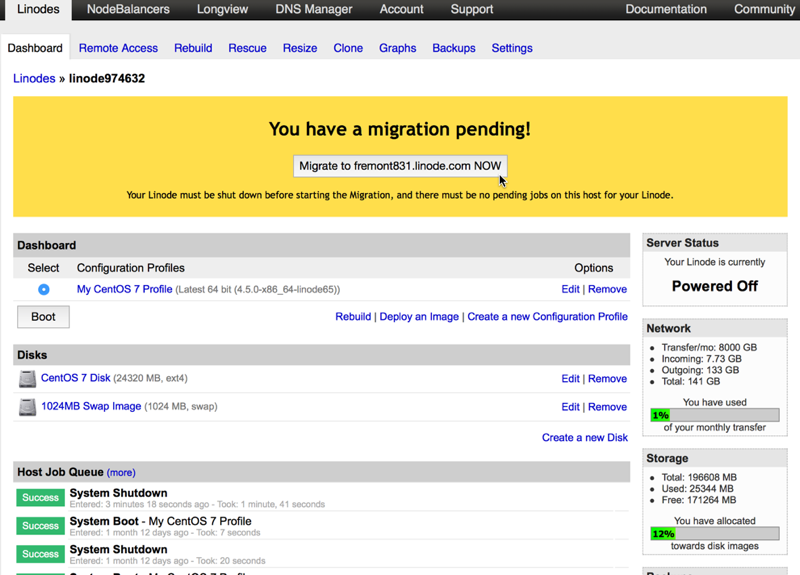800x575 pixels.
Task: Click Create a new Disk
Action: pos(585,438)
